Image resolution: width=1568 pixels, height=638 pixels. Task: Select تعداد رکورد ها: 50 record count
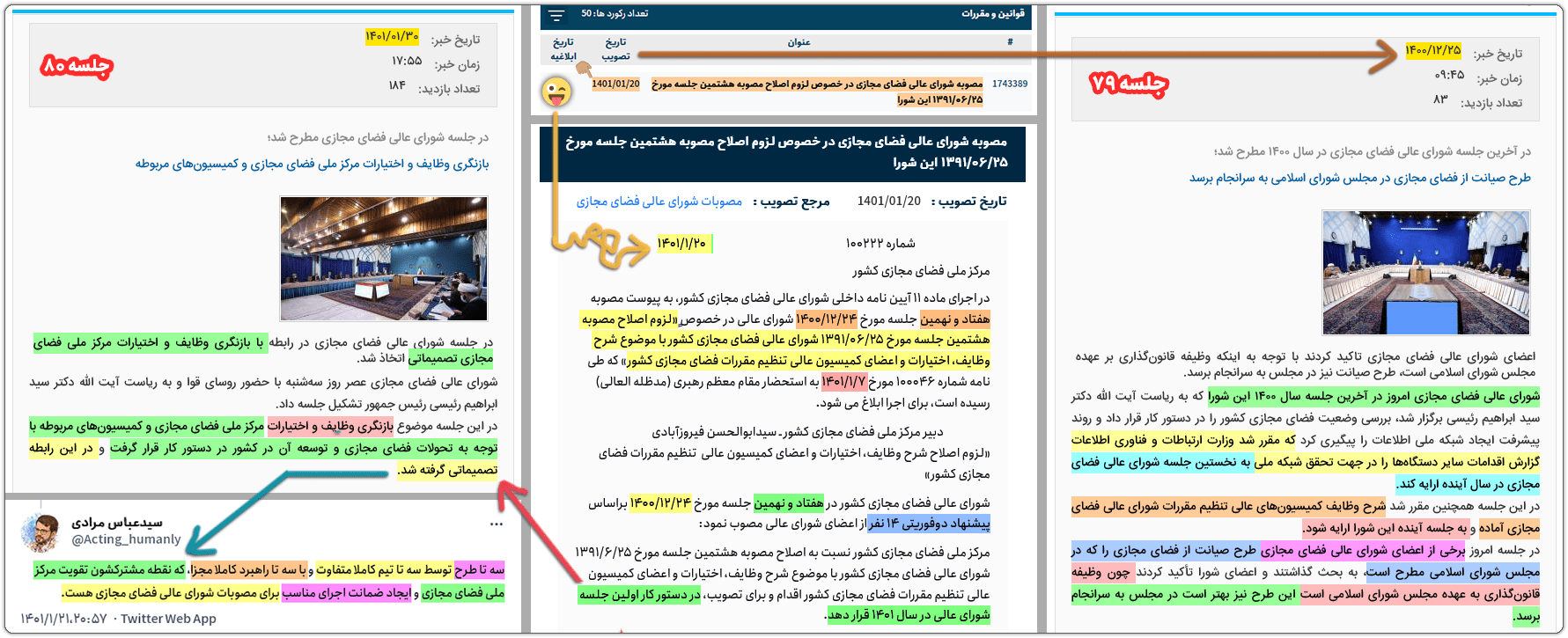(x=615, y=14)
